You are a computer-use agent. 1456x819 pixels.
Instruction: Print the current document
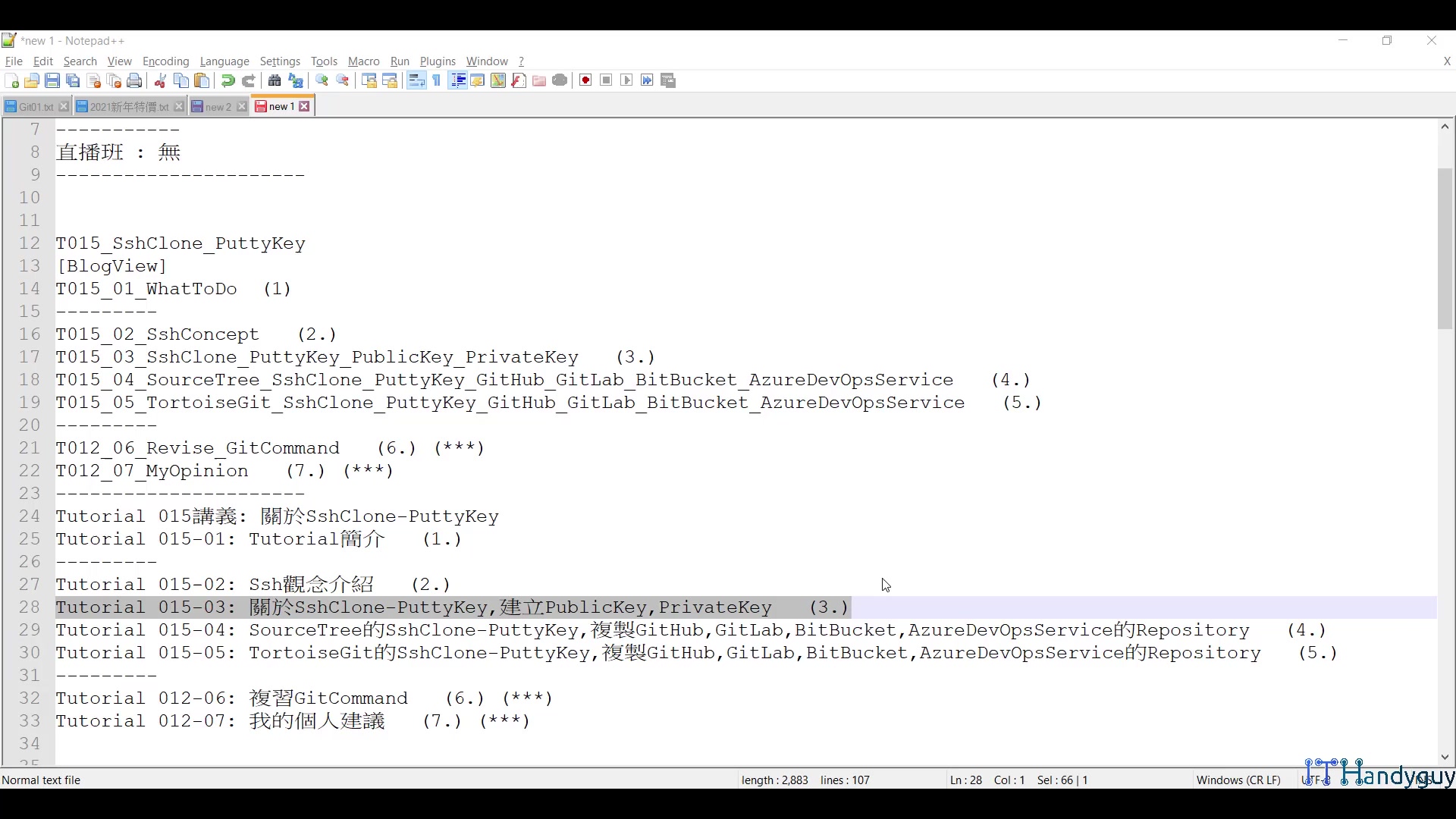pos(134,80)
